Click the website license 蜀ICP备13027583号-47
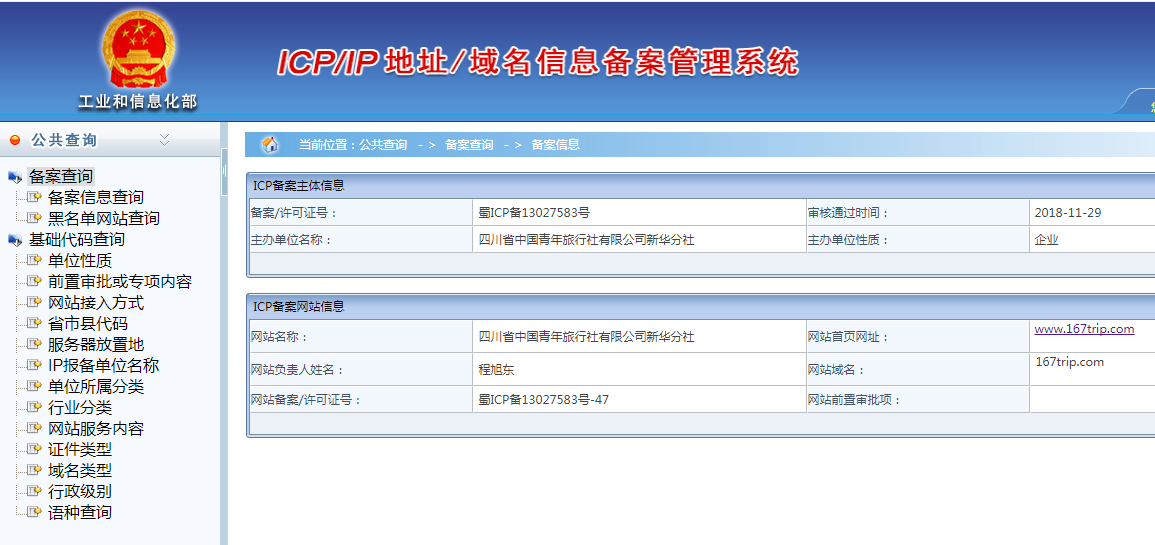The width and height of the screenshot is (1155, 545). tap(544, 401)
